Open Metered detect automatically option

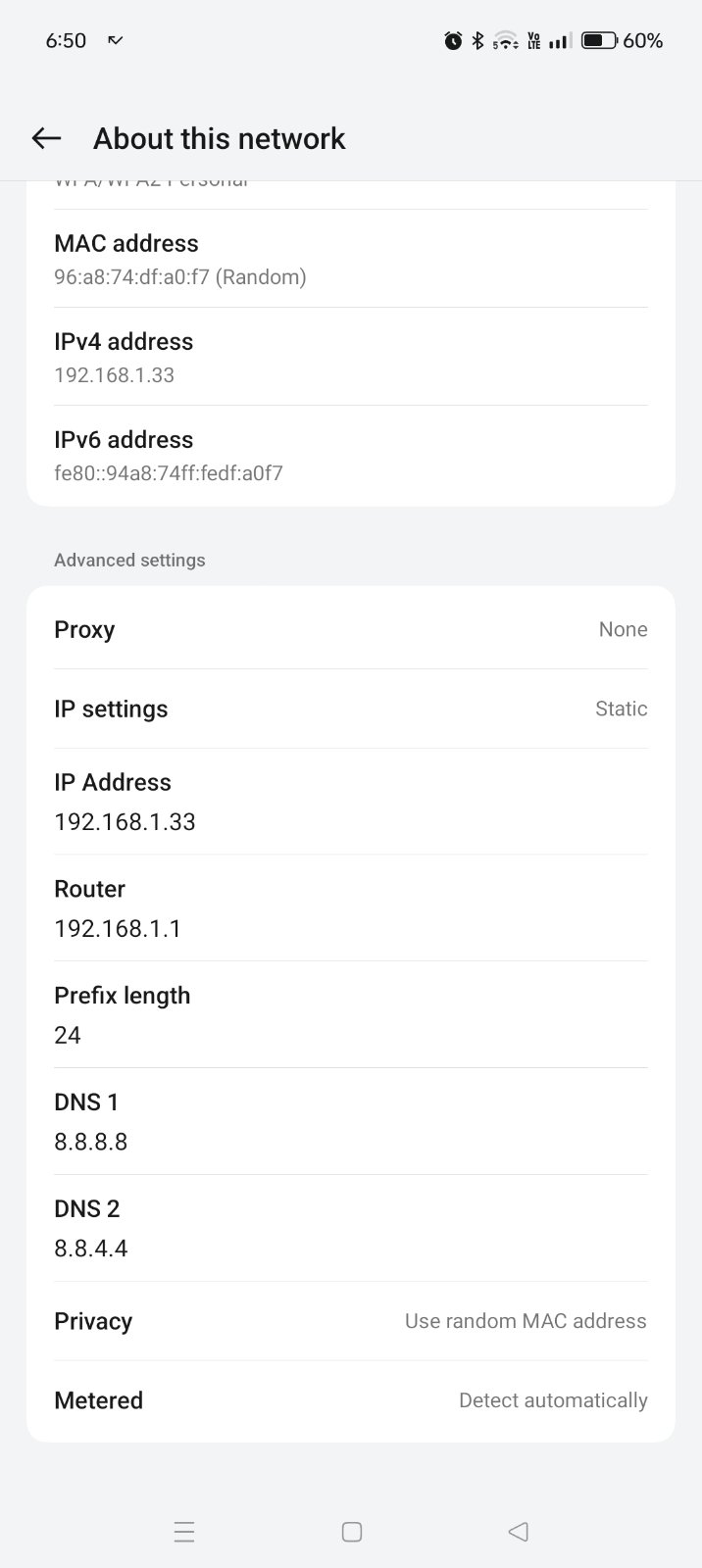pyautogui.click(x=351, y=1400)
